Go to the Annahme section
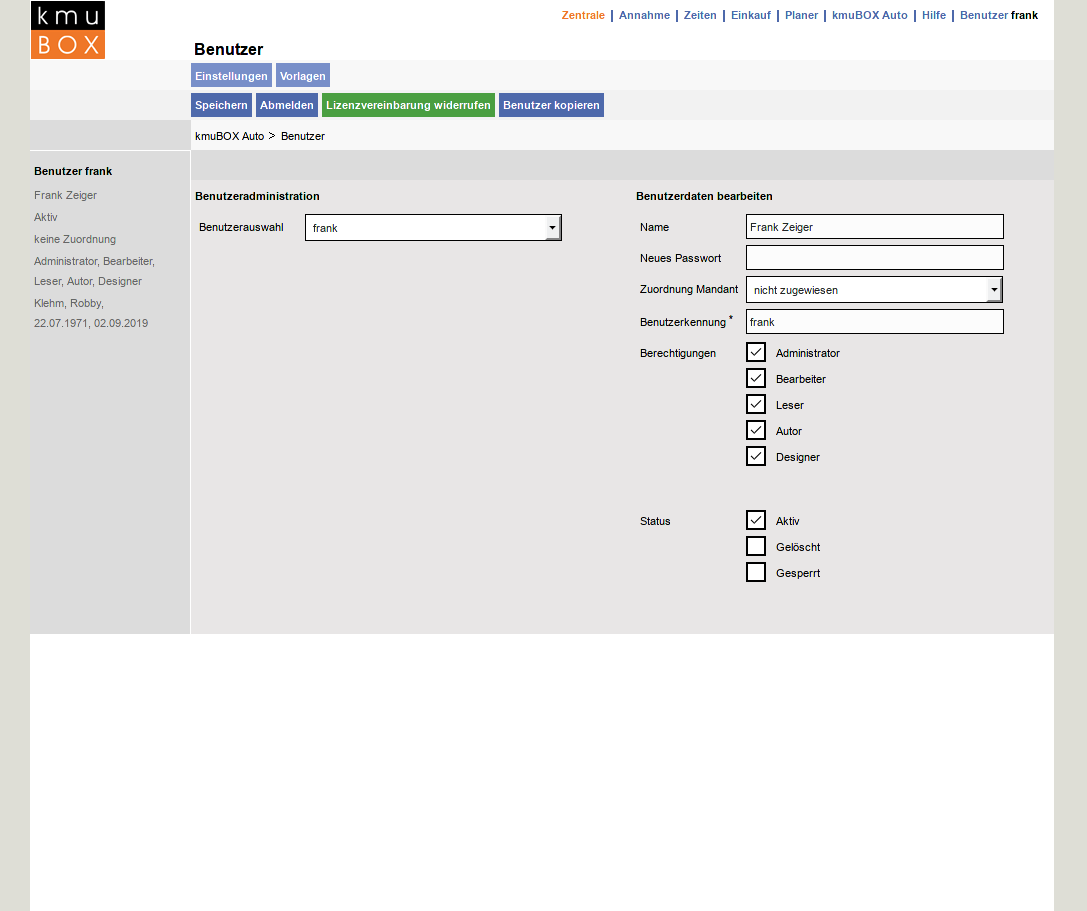 click(x=644, y=15)
